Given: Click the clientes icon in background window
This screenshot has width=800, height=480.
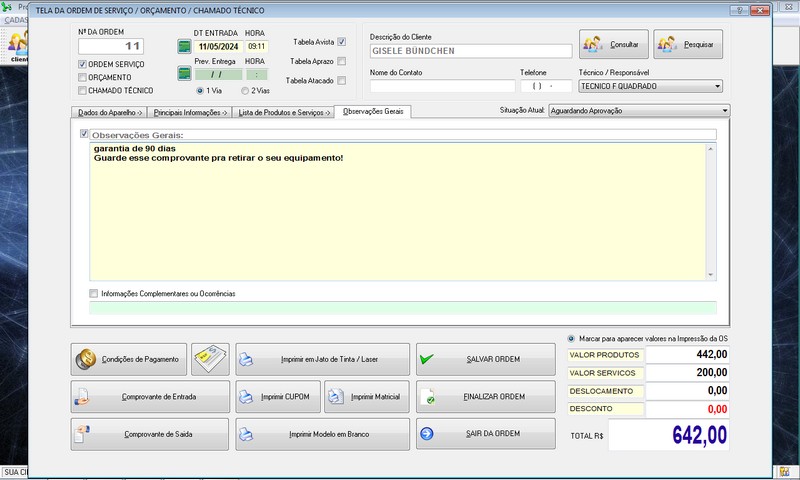Looking at the screenshot, I should pyautogui.click(x=18, y=45).
